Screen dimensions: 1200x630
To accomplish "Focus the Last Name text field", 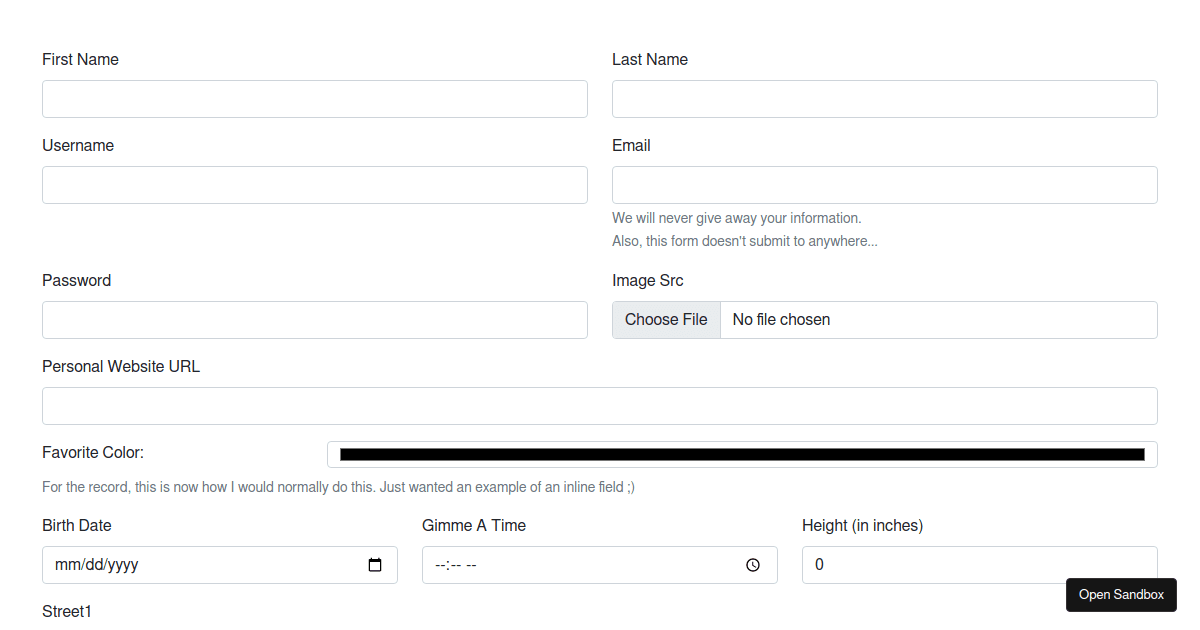I will pyautogui.click(x=884, y=99).
